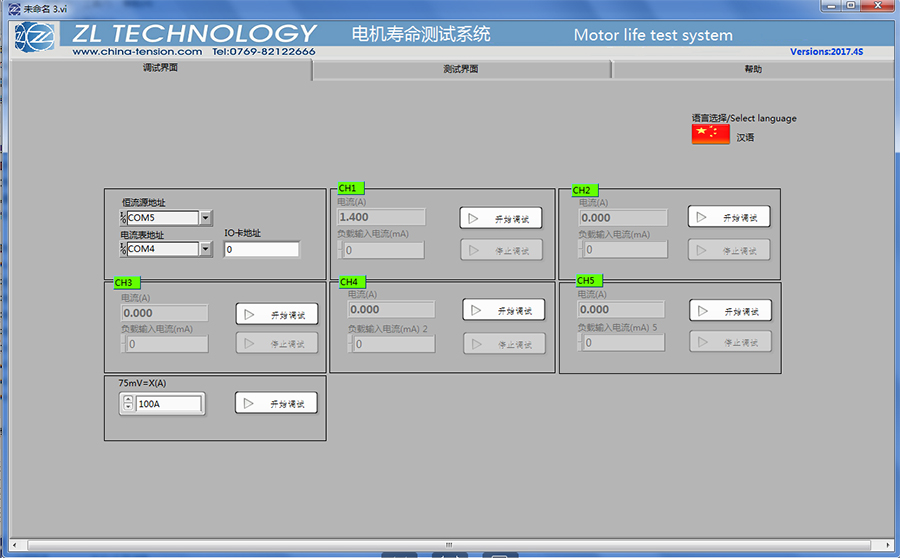Screen dimensions: 900x558
Task: Click the CH4 green channel label
Action: click(x=350, y=282)
